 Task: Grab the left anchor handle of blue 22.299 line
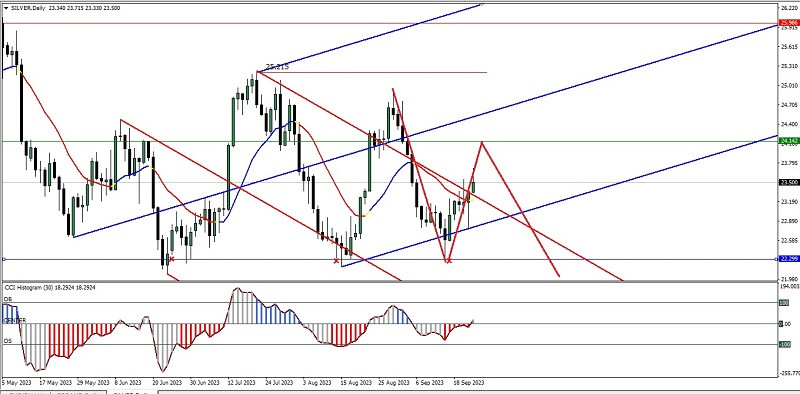(4, 259)
